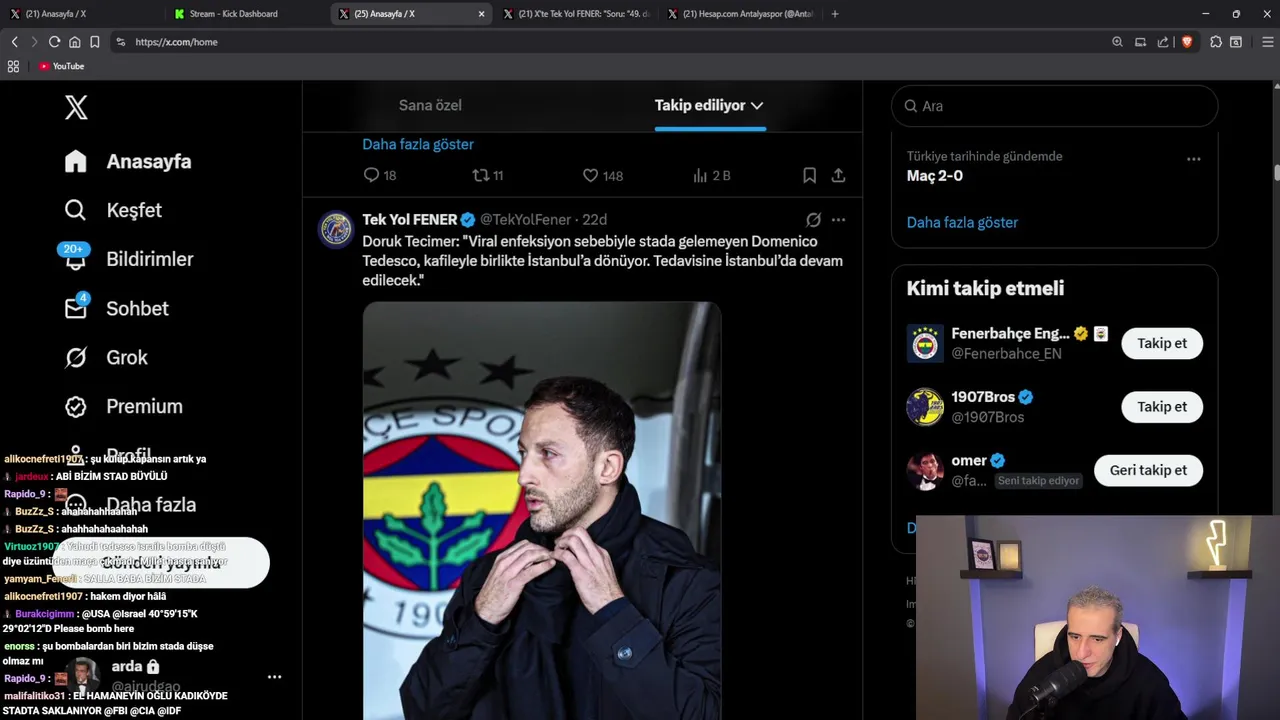The width and height of the screenshot is (1280, 720).
Task: Click the share page icon in address bar
Action: pos(1163,42)
